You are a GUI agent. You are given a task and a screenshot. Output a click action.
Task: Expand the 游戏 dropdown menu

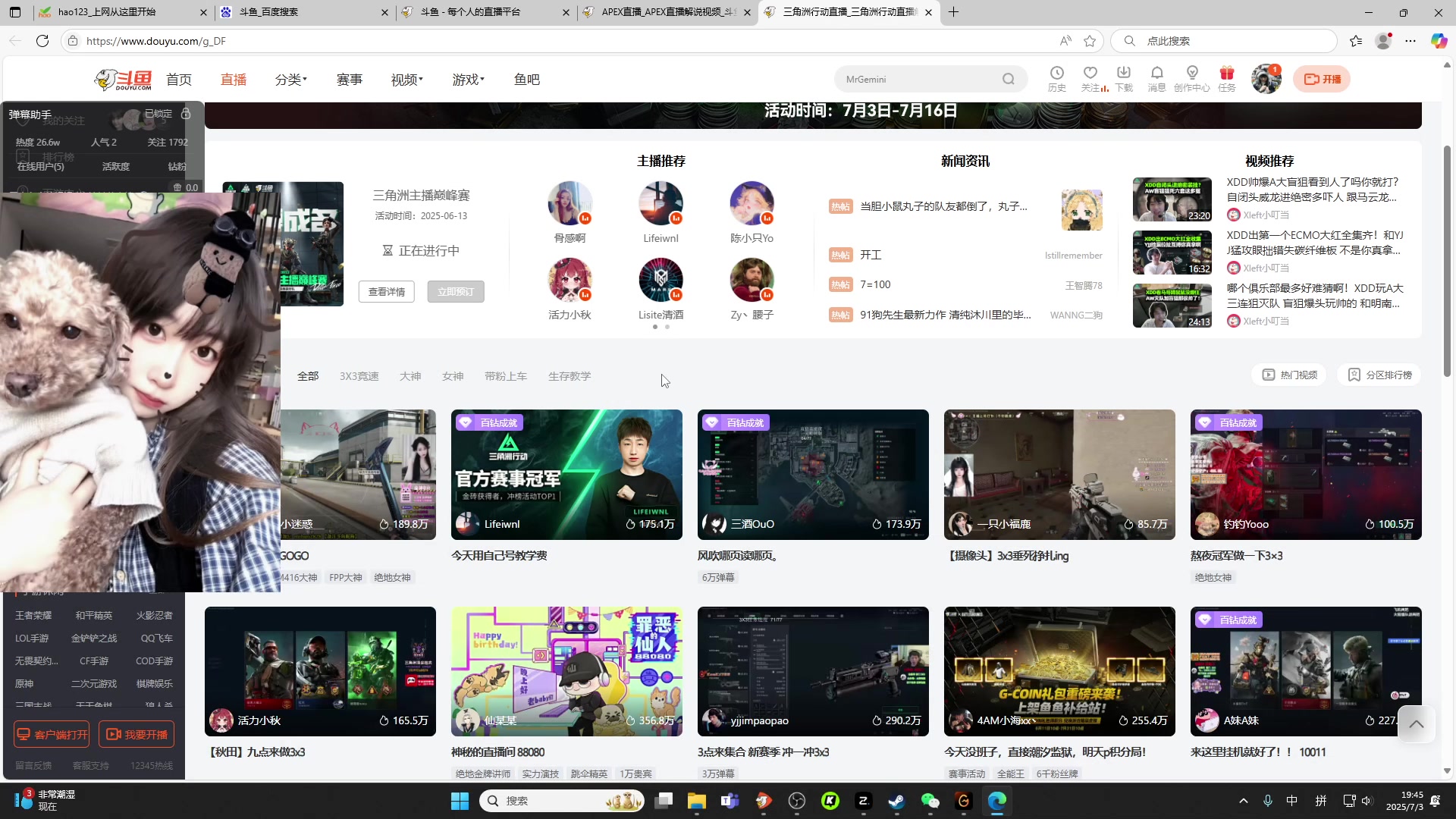coord(469,80)
